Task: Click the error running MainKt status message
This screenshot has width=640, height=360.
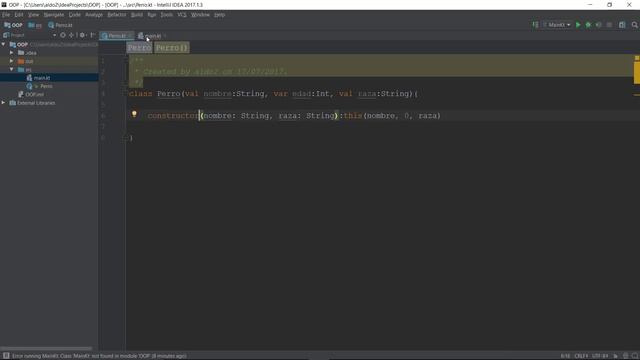Action: point(99,356)
